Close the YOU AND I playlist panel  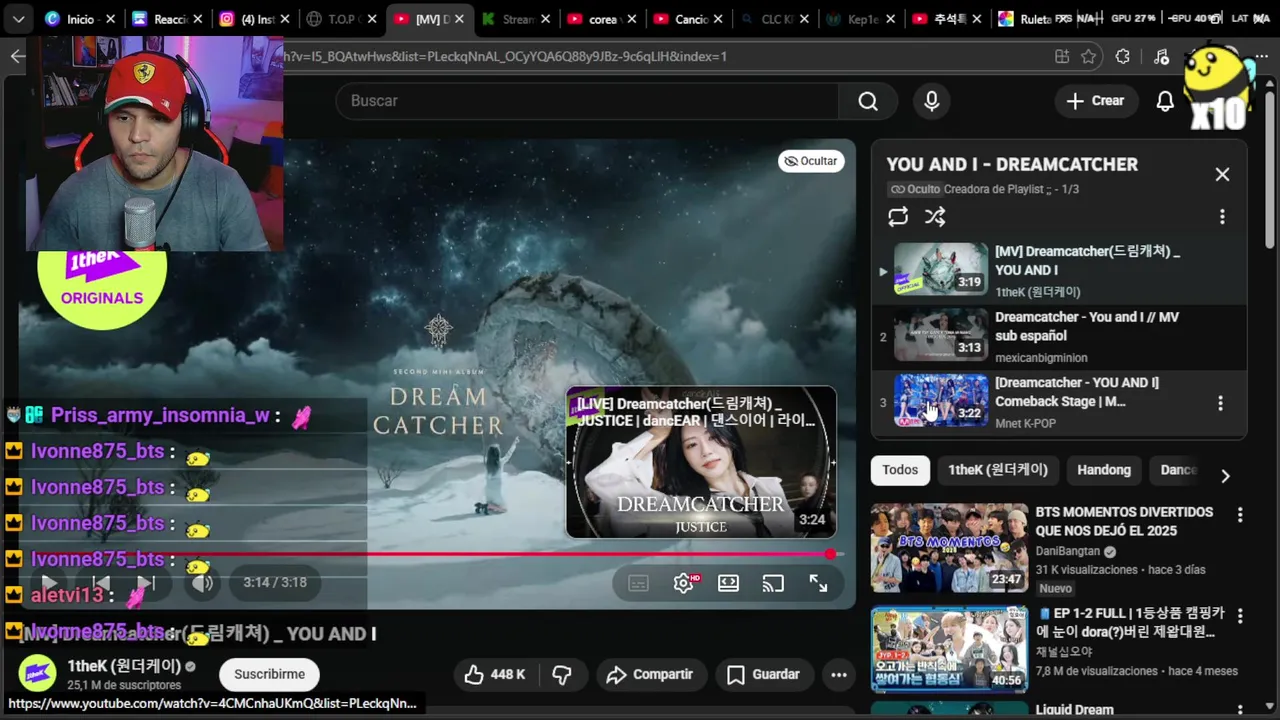tap(1222, 174)
